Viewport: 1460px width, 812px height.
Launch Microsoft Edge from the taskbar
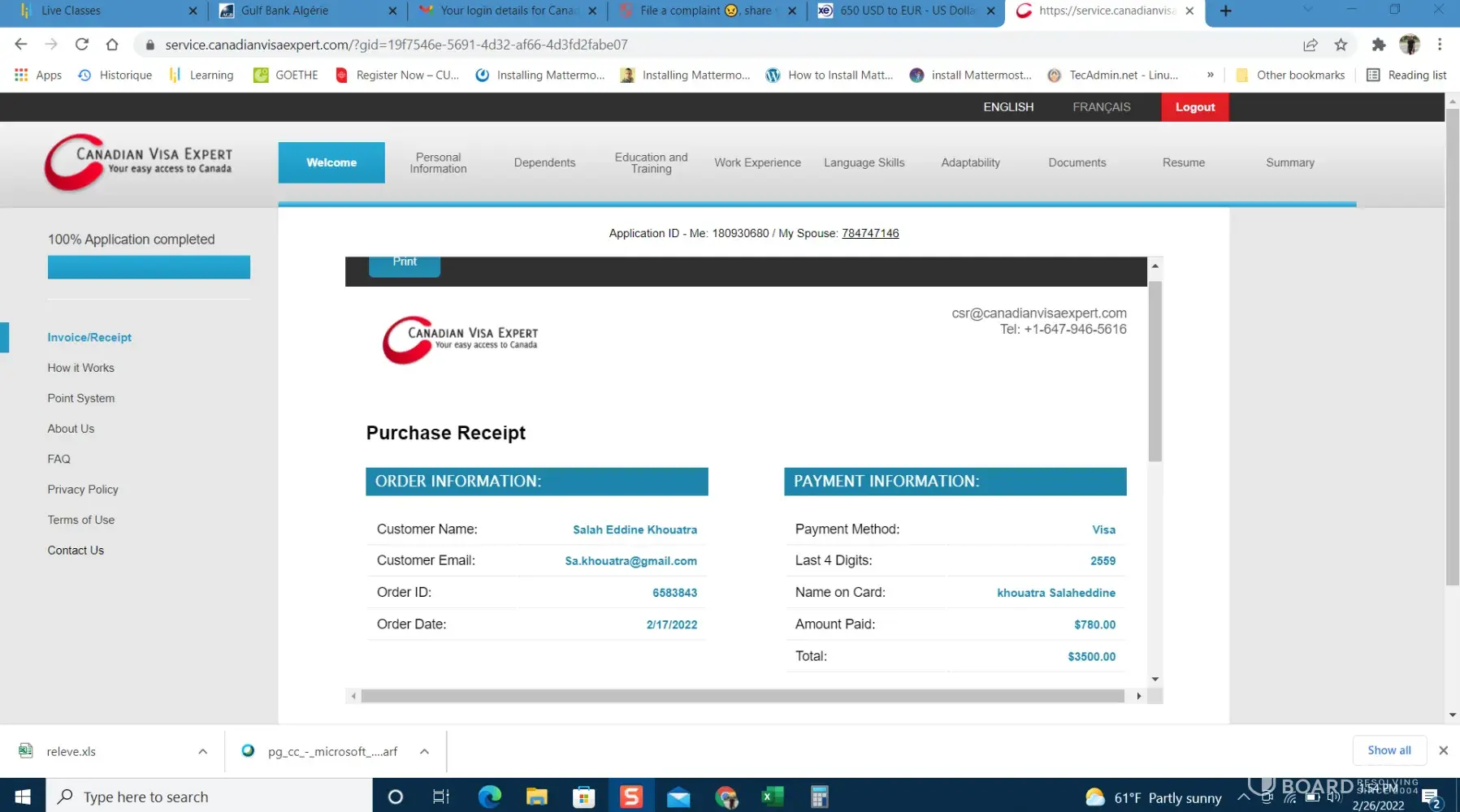490,797
